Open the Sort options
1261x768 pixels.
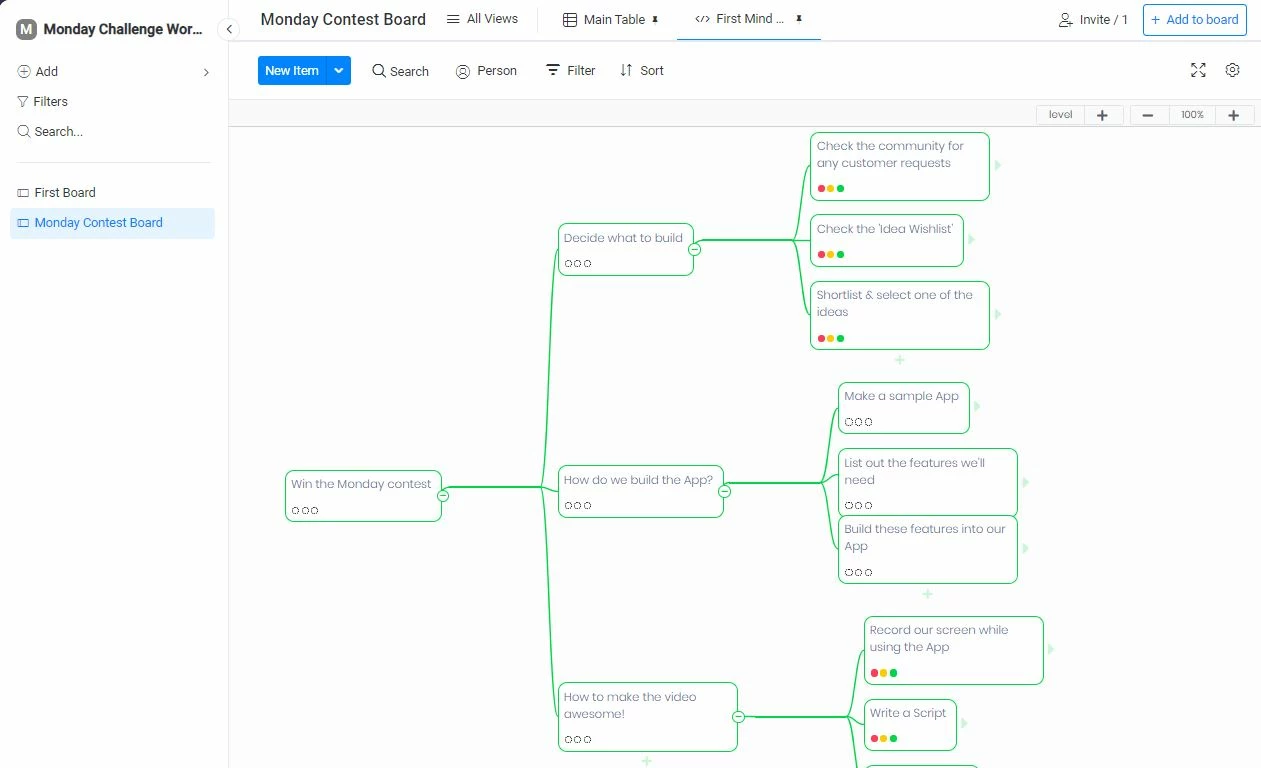[642, 71]
